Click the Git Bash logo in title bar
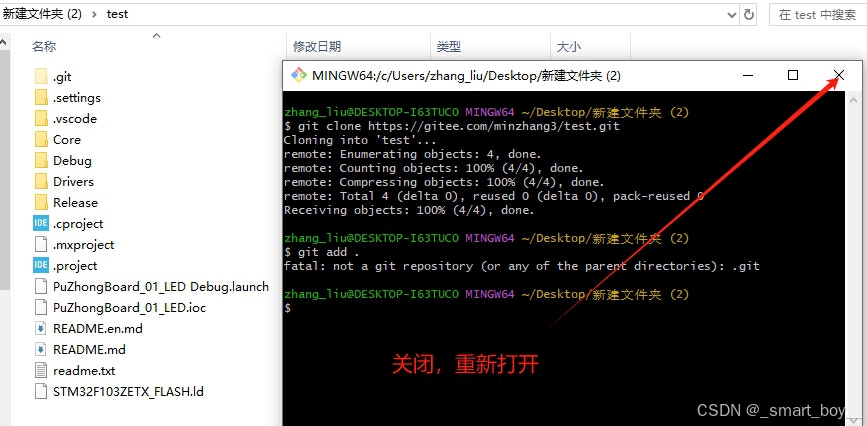The height and width of the screenshot is (426, 867). click(x=299, y=75)
